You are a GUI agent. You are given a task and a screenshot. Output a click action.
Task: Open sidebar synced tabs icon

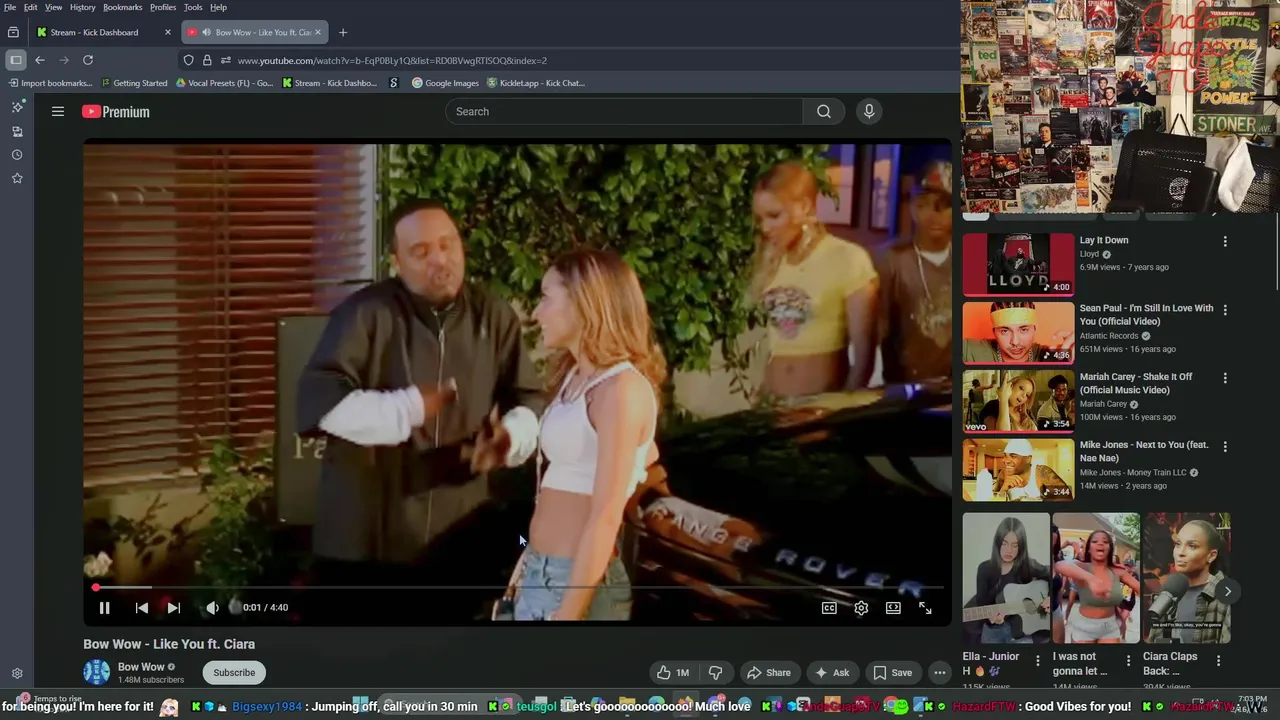(17, 131)
